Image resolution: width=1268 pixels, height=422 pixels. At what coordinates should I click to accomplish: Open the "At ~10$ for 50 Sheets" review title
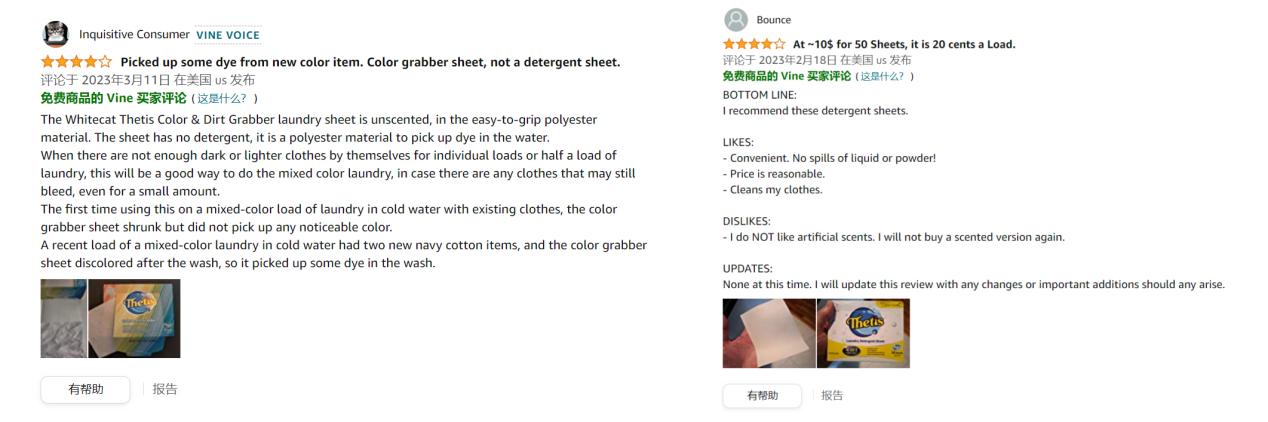(903, 44)
